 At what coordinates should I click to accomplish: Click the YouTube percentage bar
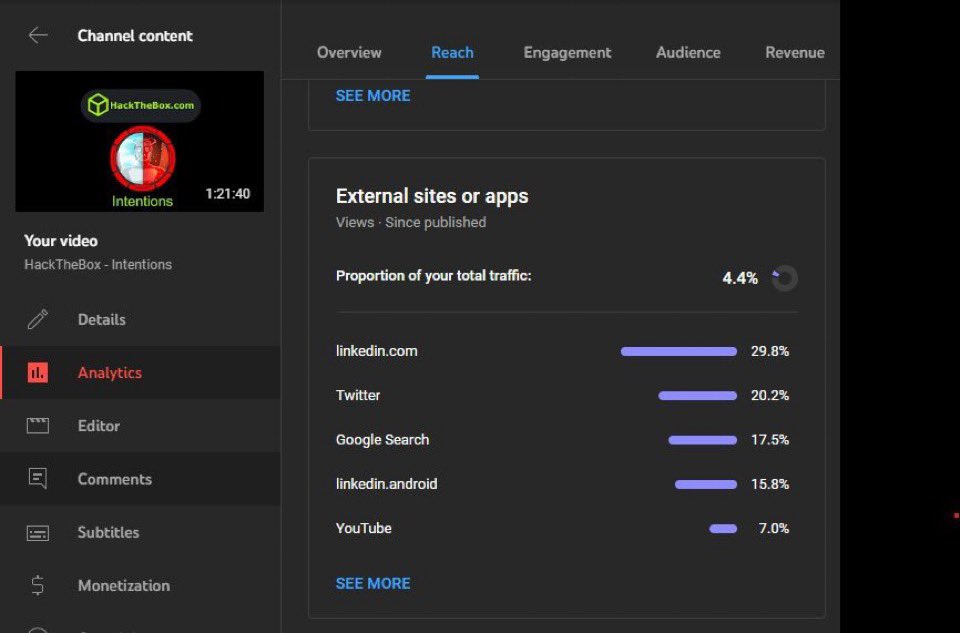723,528
